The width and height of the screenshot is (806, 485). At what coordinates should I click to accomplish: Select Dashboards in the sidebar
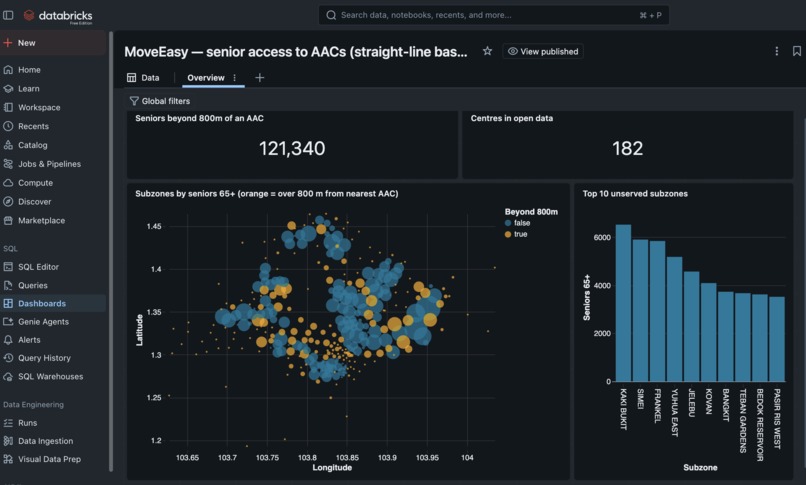coord(53,304)
